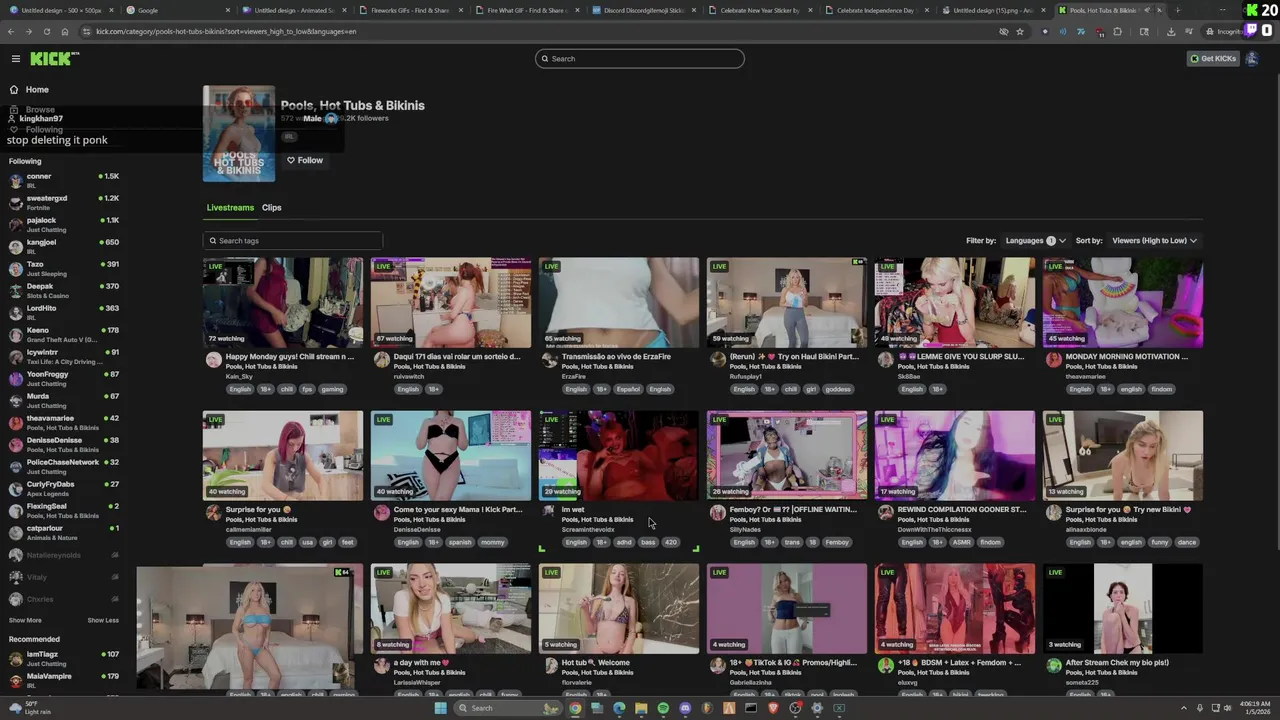Click the search magnifier icon
The image size is (1280, 720).
click(x=545, y=59)
